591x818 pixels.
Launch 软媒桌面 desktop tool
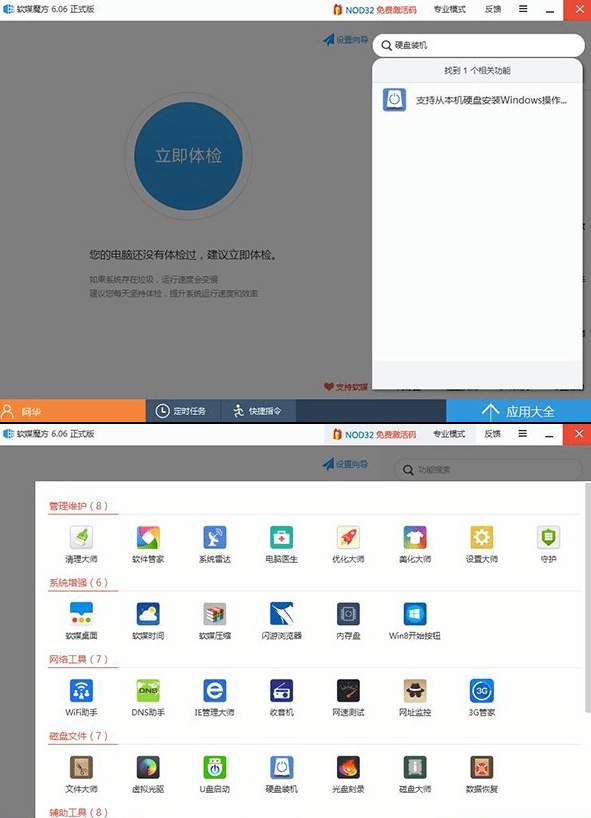click(81, 621)
